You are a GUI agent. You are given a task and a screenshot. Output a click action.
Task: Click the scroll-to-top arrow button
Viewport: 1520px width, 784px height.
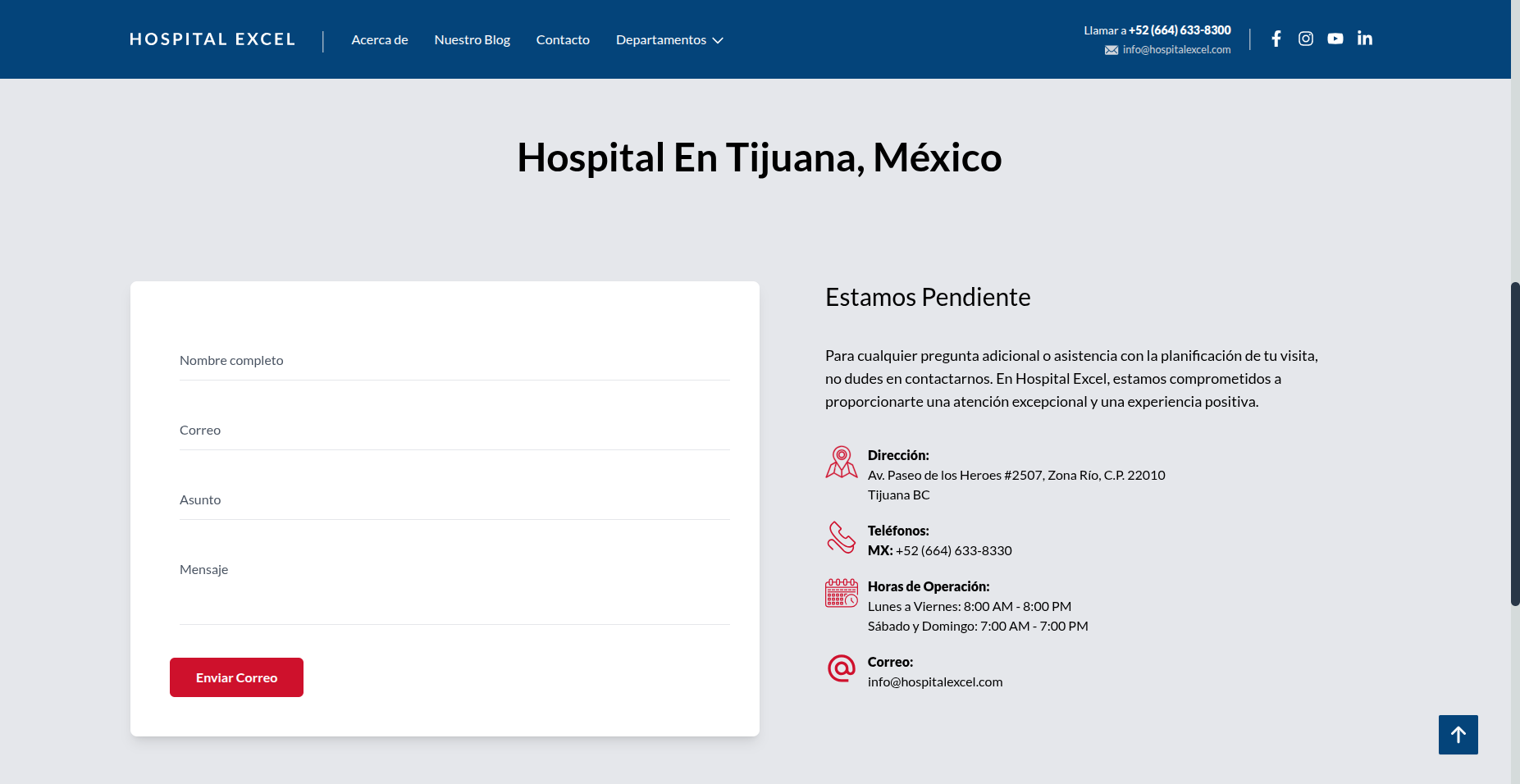1458,735
